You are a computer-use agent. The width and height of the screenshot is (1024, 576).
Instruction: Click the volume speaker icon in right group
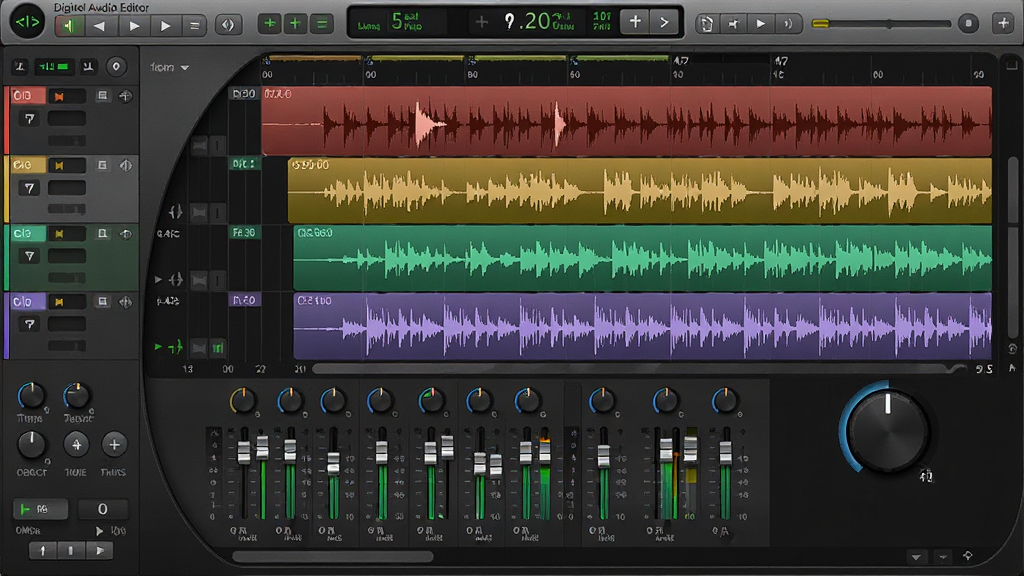point(788,24)
